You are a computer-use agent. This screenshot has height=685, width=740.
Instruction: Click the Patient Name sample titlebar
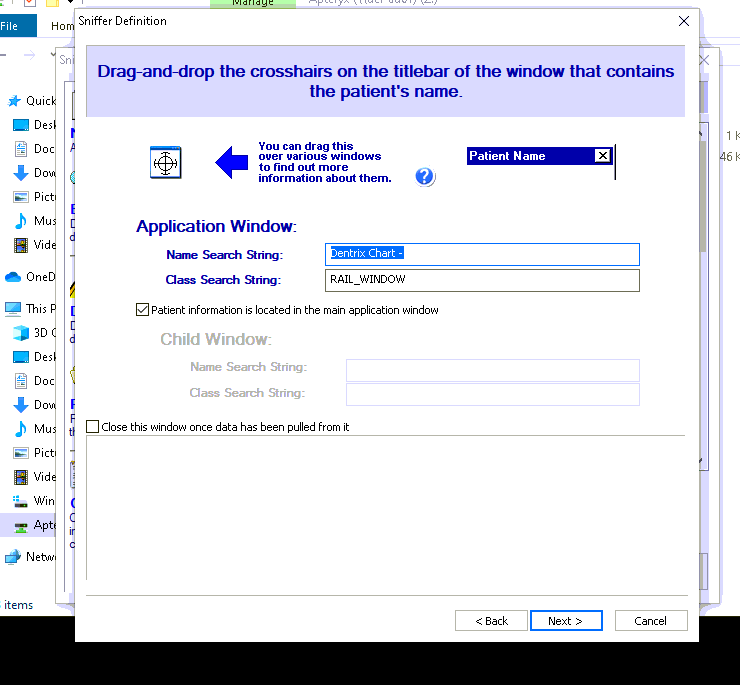pyautogui.click(x=539, y=156)
